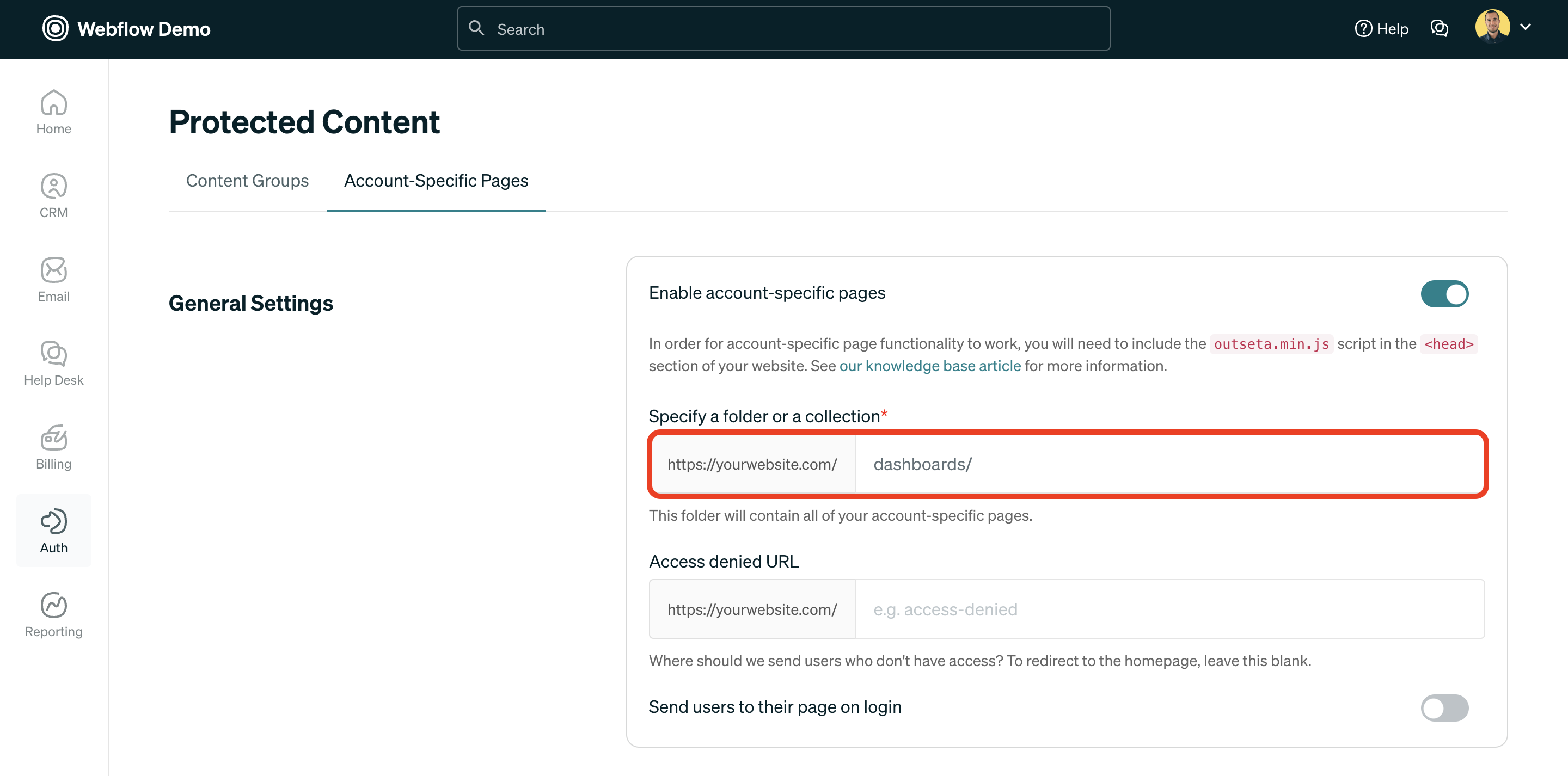
Task: Open the Reporting section
Action: pyautogui.click(x=53, y=613)
